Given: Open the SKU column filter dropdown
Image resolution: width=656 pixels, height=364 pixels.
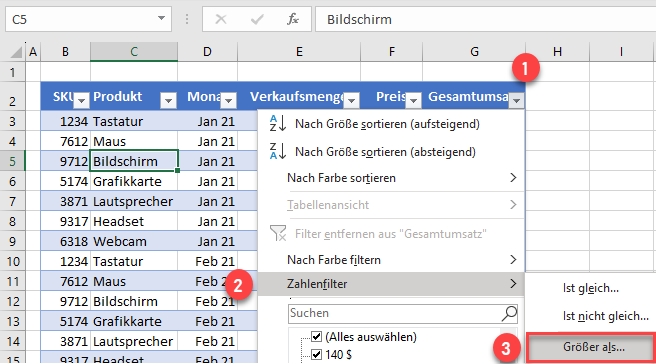Looking at the screenshot, I should [x=82, y=100].
